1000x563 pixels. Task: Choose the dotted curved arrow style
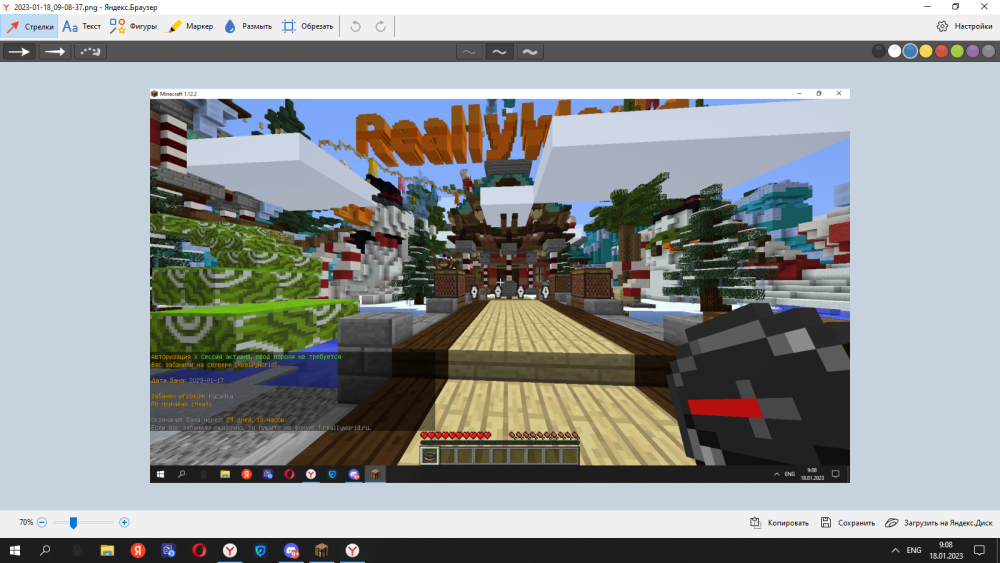[91, 52]
